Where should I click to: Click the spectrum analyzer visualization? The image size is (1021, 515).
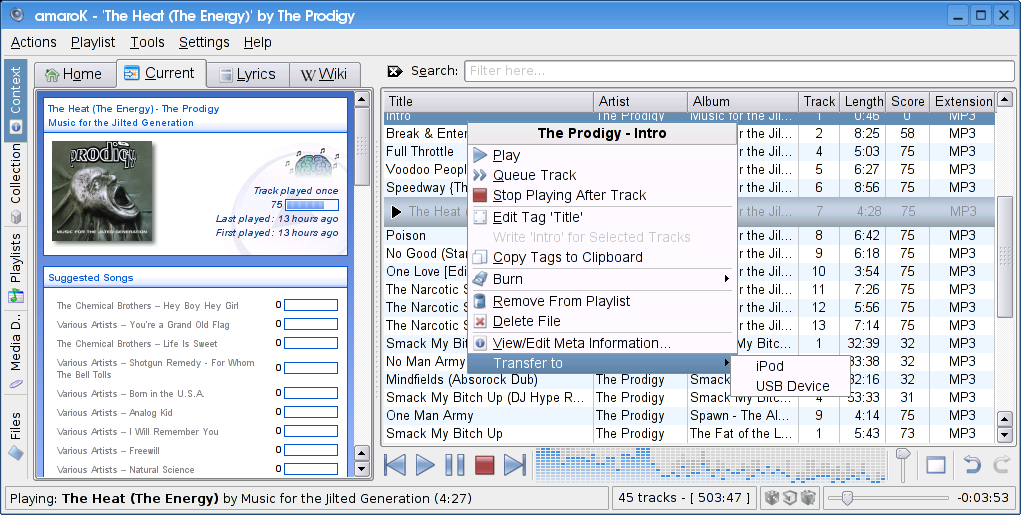click(710, 465)
